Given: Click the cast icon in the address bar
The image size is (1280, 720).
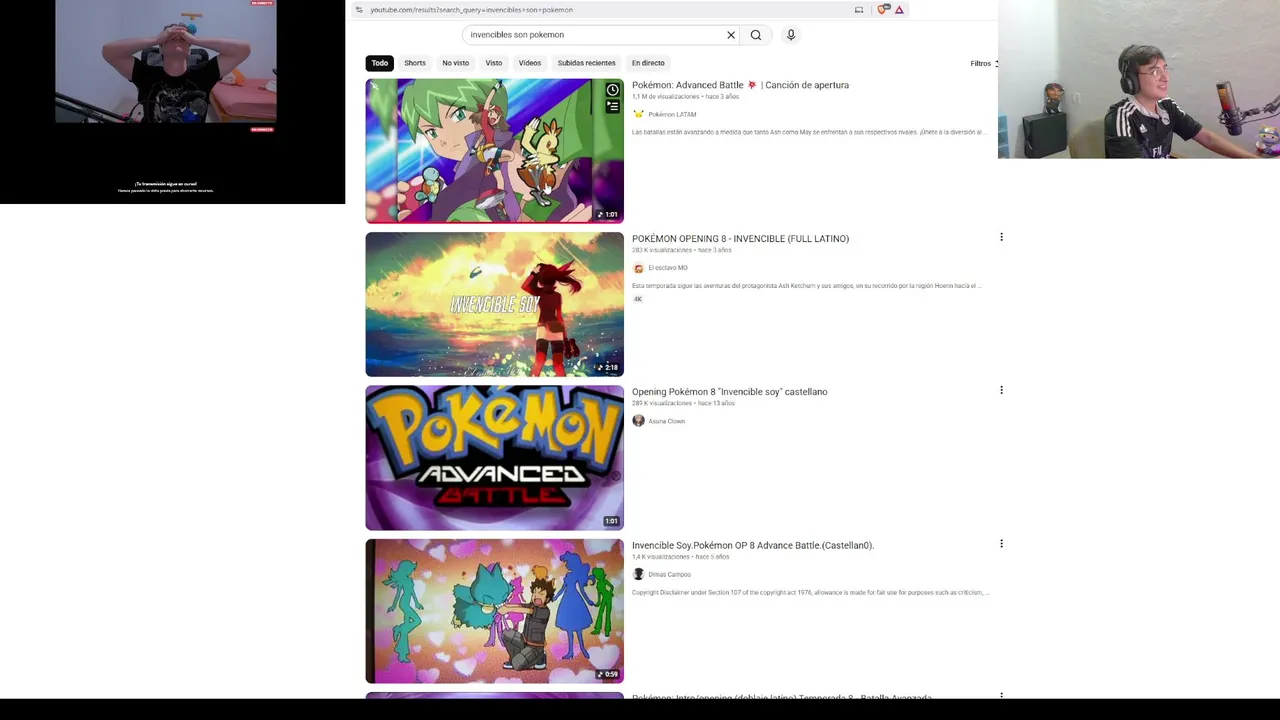Looking at the screenshot, I should coord(859,10).
